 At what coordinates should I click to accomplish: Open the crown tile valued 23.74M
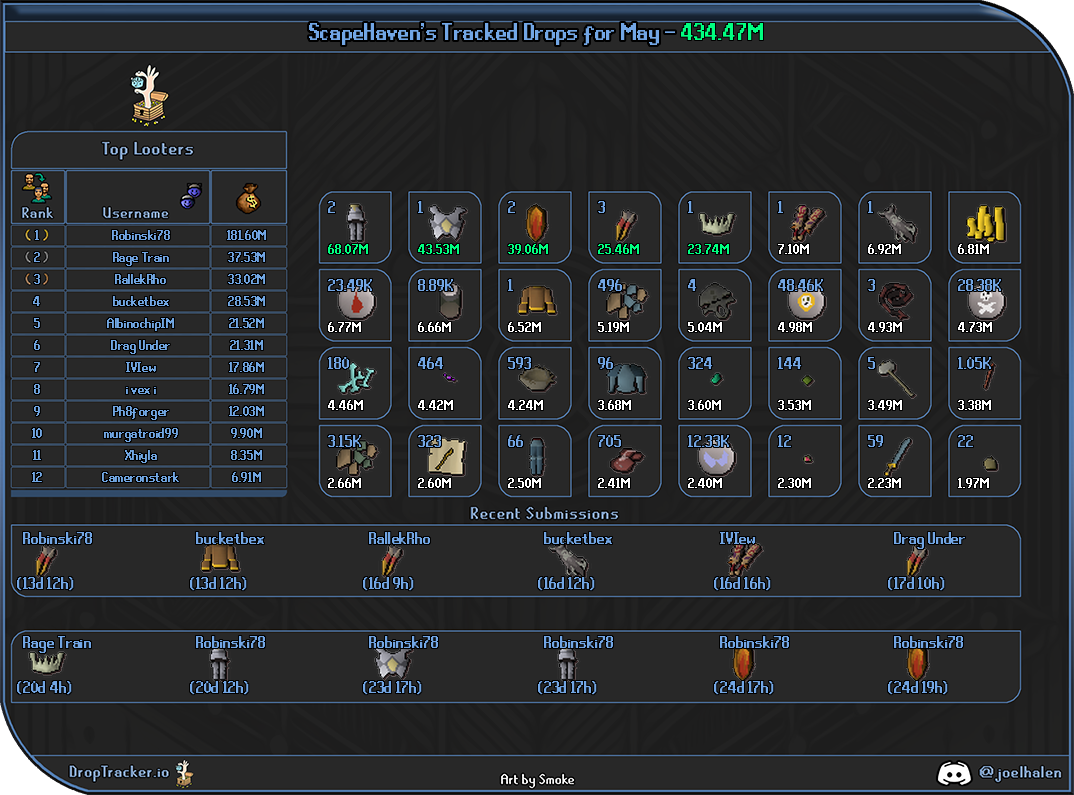(715, 227)
